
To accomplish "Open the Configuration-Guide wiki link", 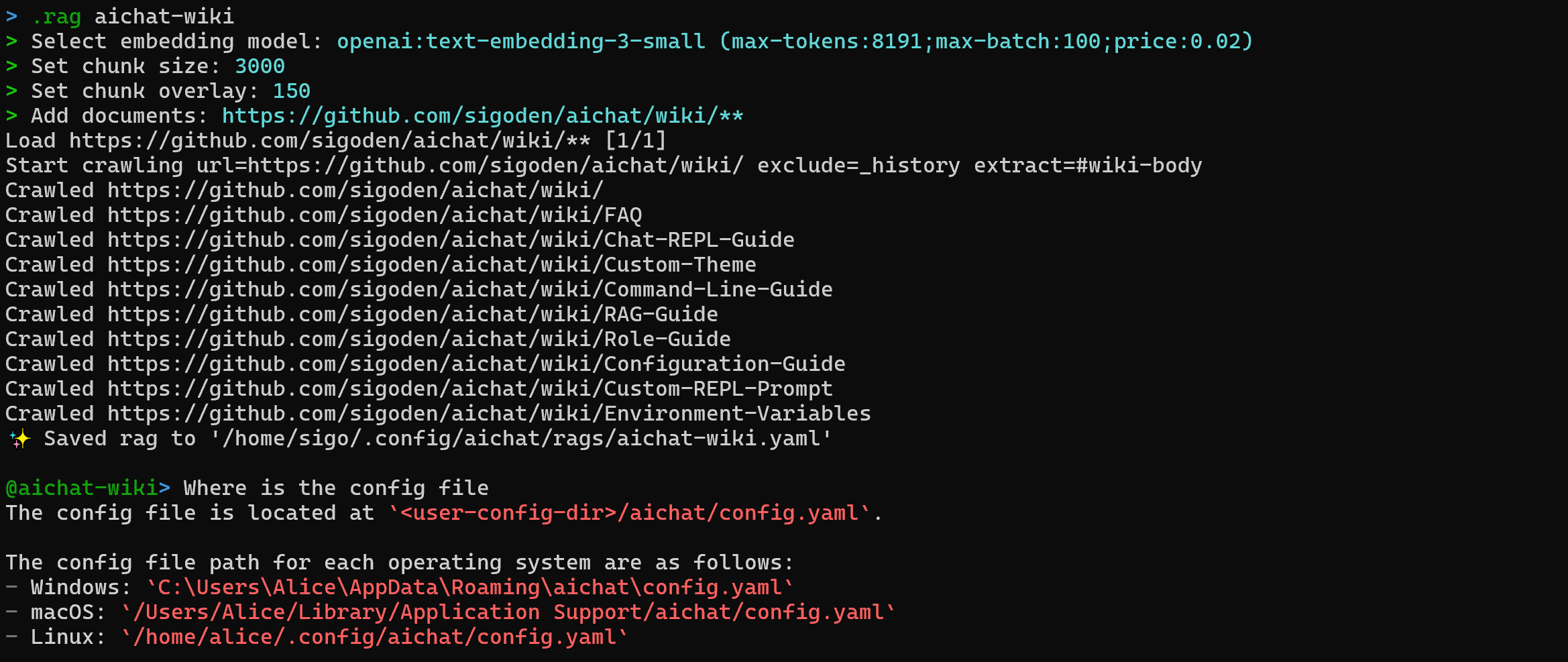I will (476, 364).
